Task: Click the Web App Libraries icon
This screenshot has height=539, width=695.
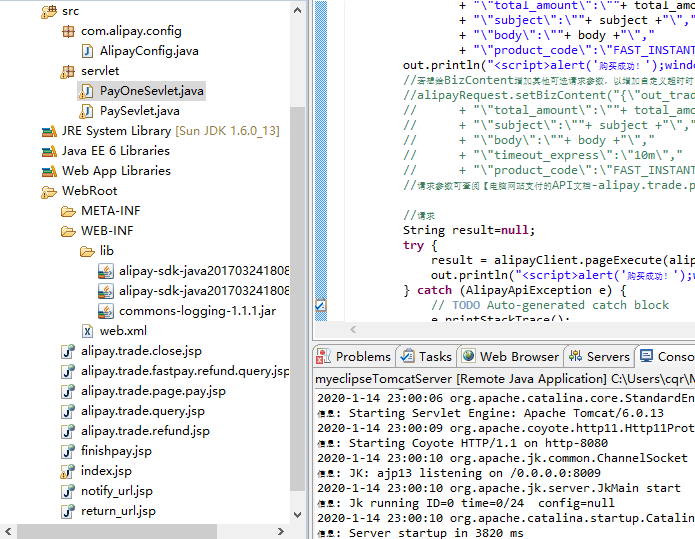Action: pos(49,172)
